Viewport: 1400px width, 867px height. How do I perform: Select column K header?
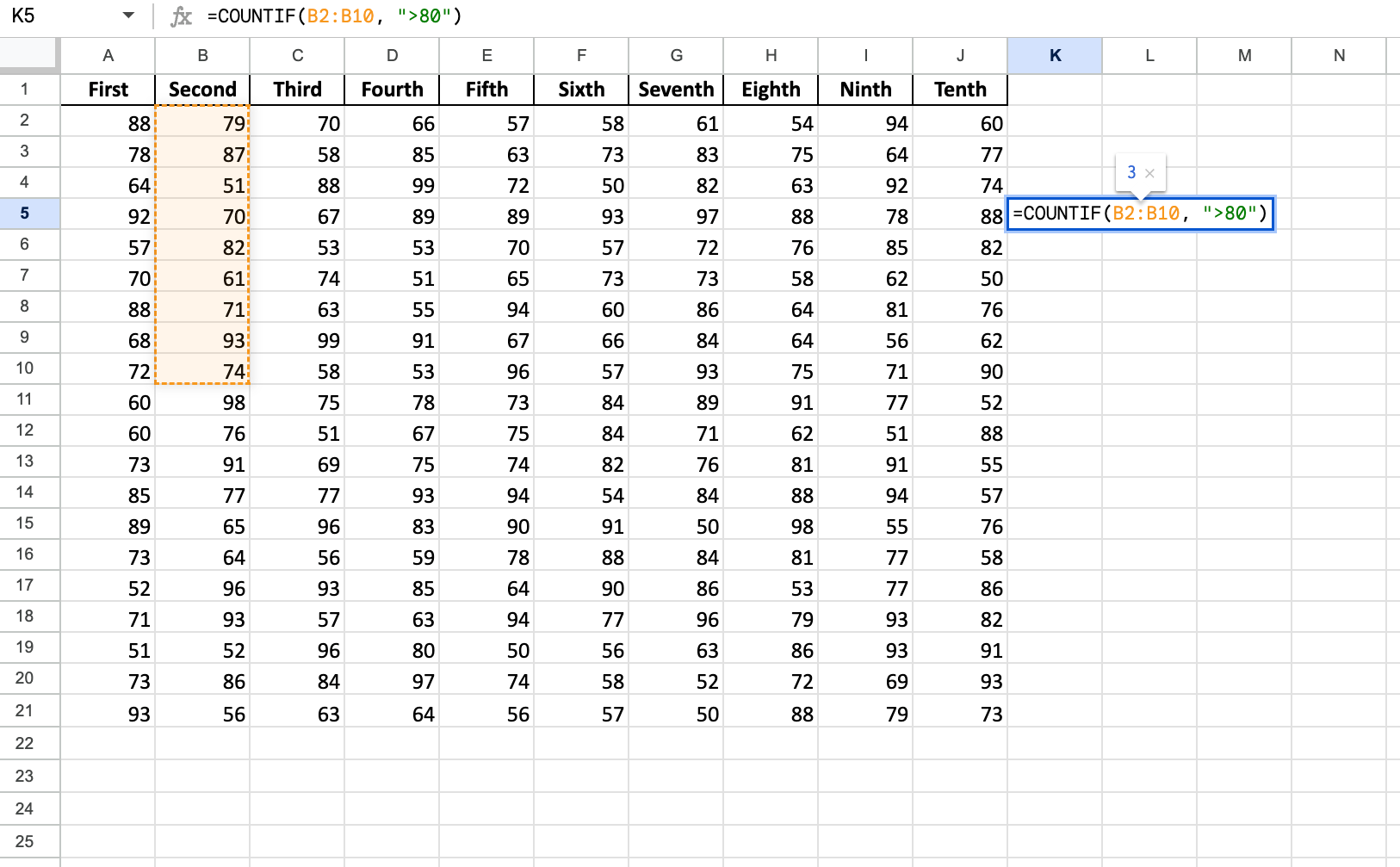1055,55
